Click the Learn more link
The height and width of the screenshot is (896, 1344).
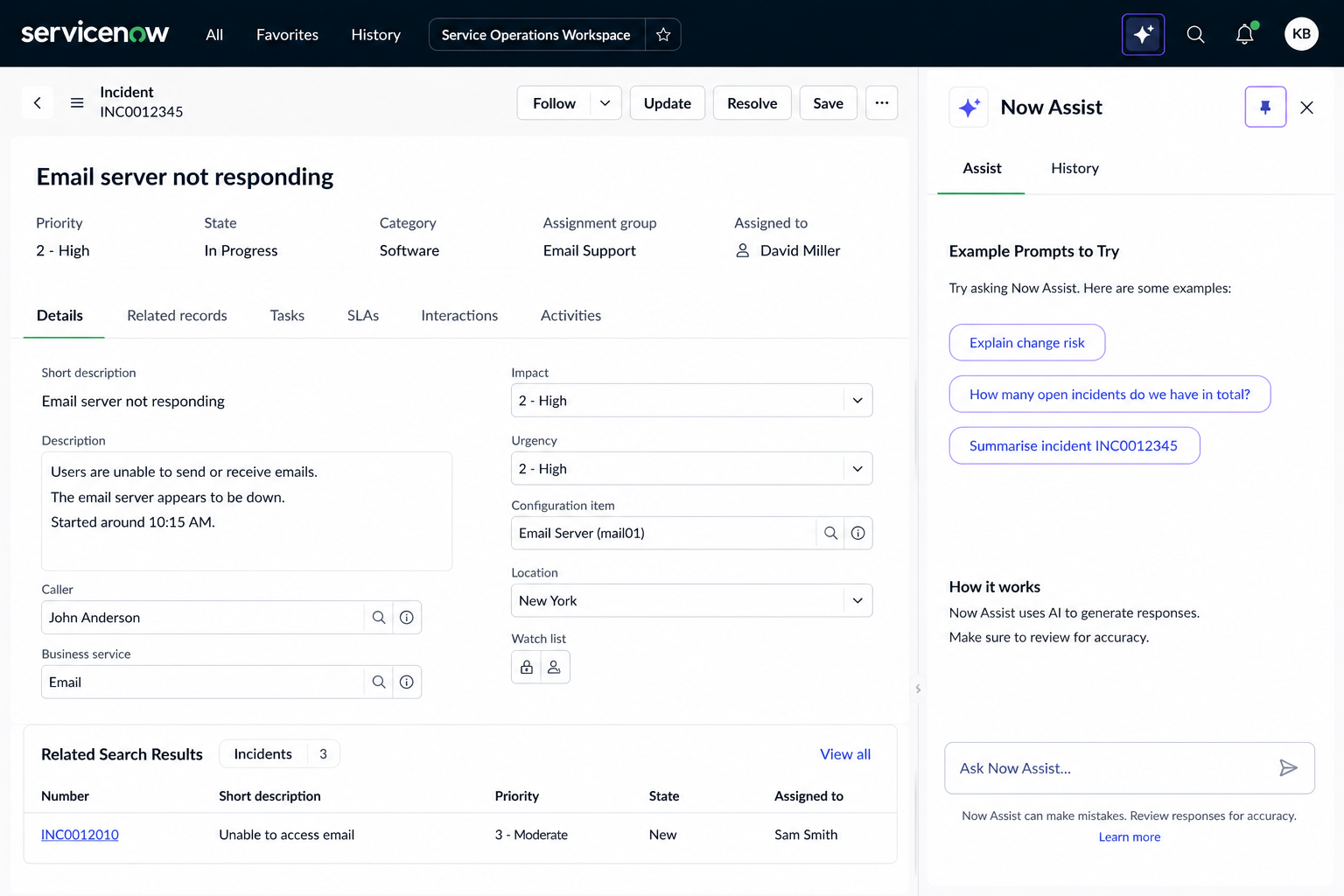1130,837
